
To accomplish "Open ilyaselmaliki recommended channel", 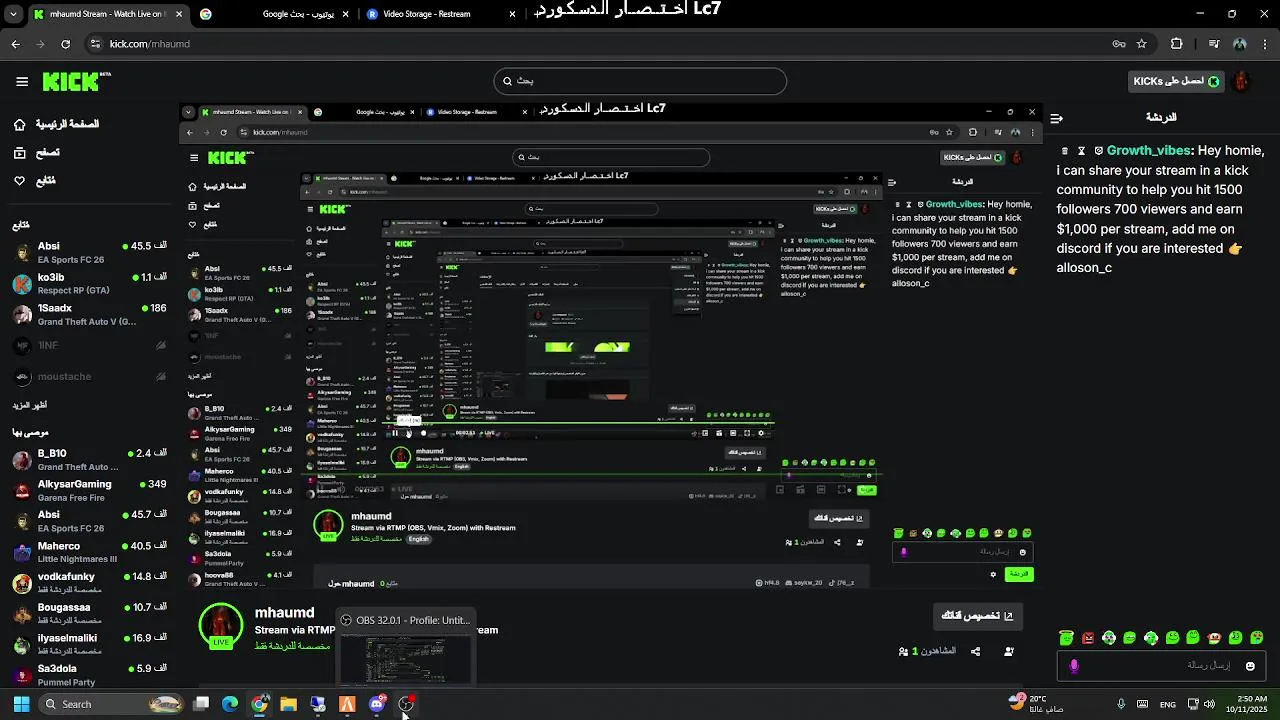I will 90,644.
